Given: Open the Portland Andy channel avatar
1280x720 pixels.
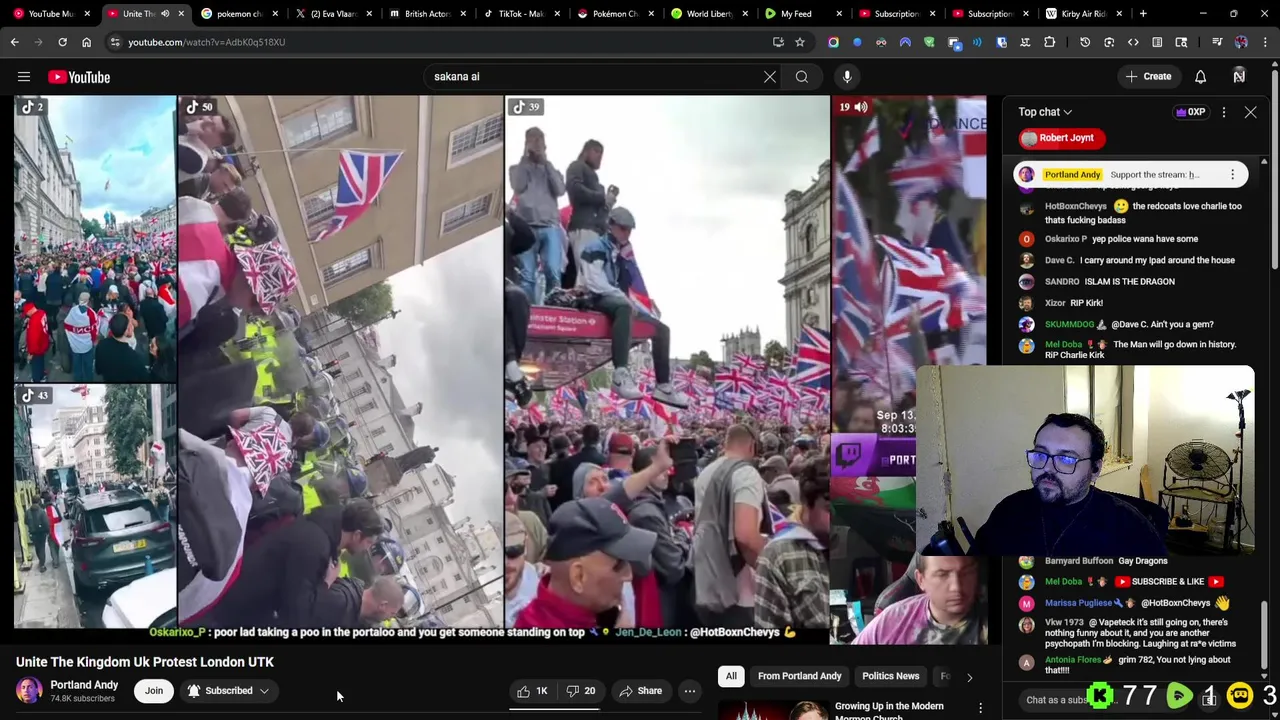Looking at the screenshot, I should (29, 691).
